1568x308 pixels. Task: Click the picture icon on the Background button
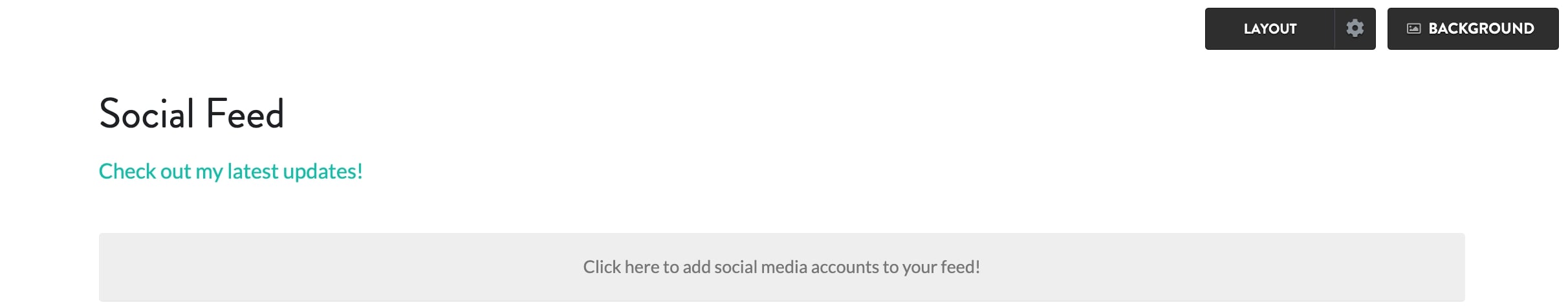[x=1414, y=28]
